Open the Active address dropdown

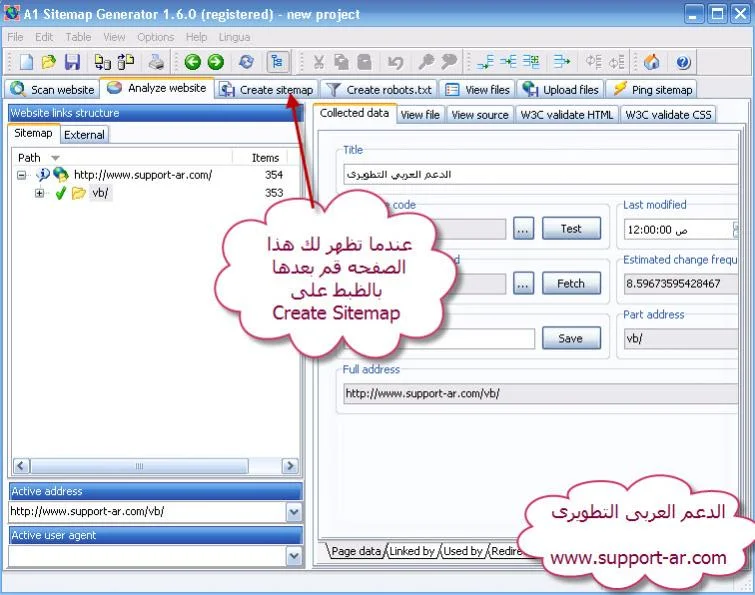293,512
